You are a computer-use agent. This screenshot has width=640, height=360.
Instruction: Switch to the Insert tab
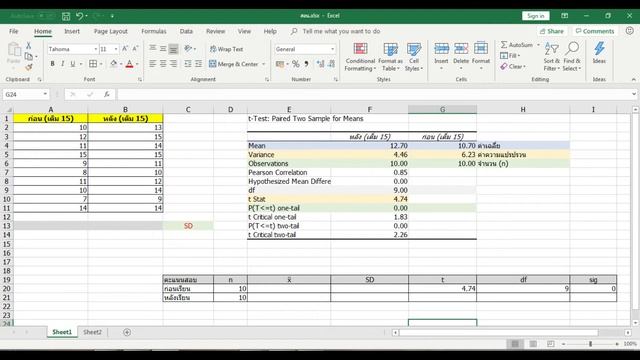72,31
